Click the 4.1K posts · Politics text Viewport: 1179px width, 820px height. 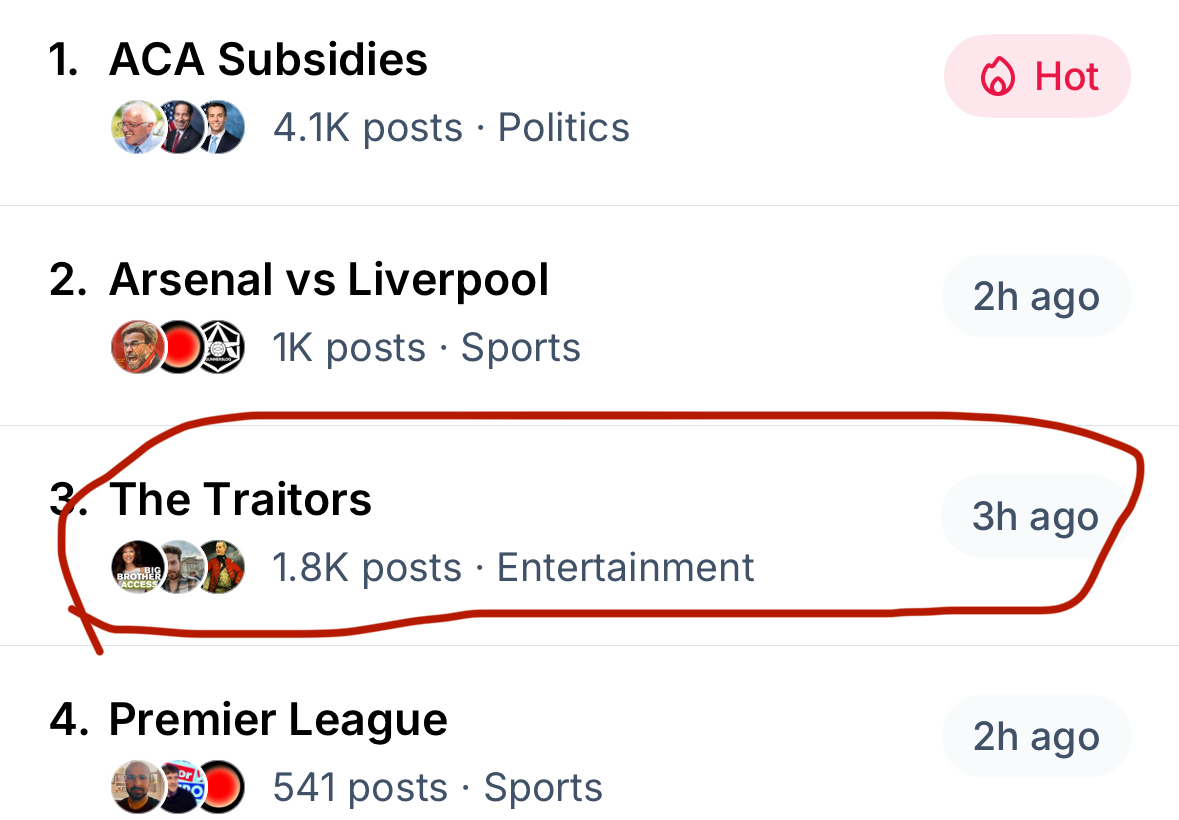[x=451, y=128]
